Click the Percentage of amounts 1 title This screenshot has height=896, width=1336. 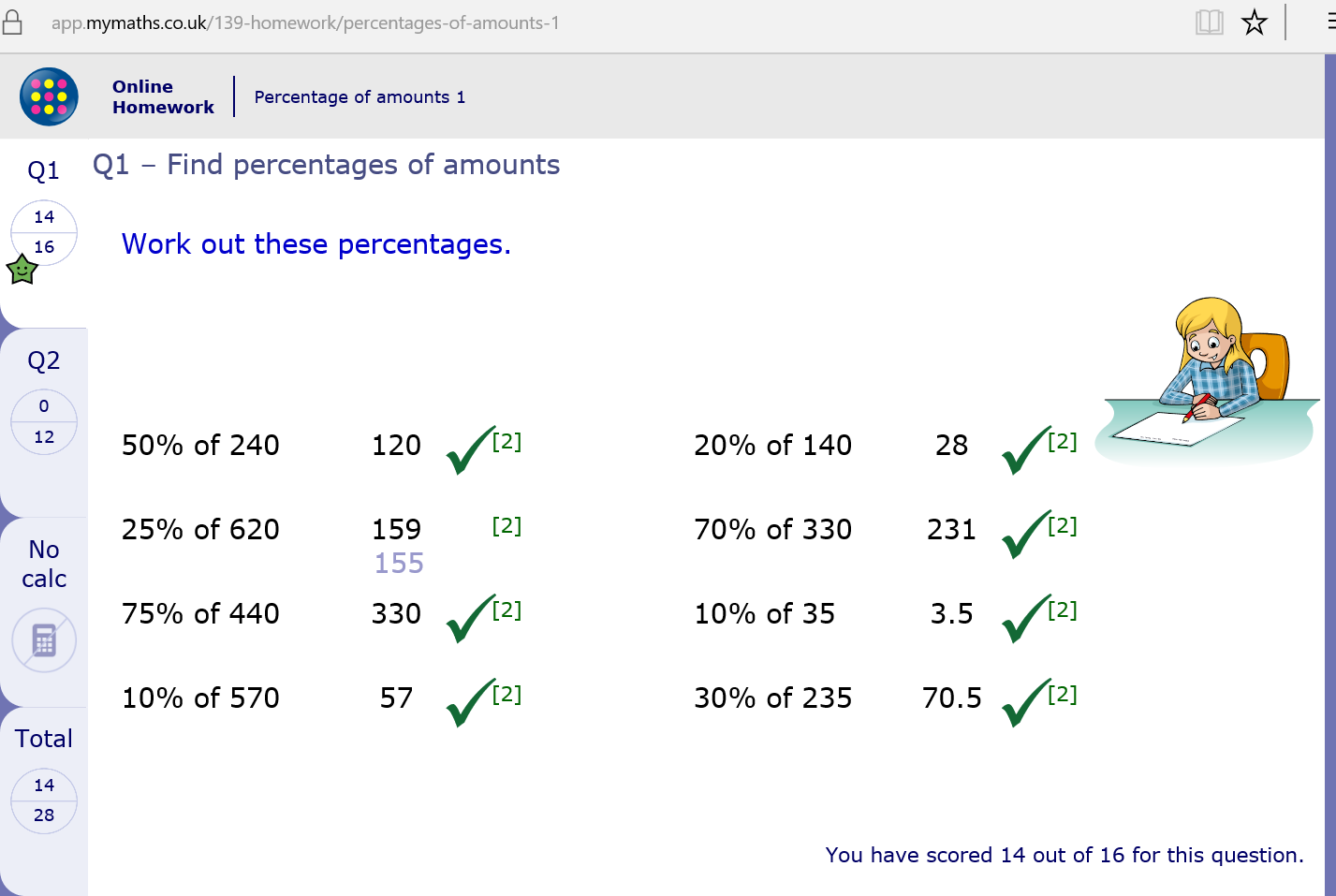pos(360,97)
